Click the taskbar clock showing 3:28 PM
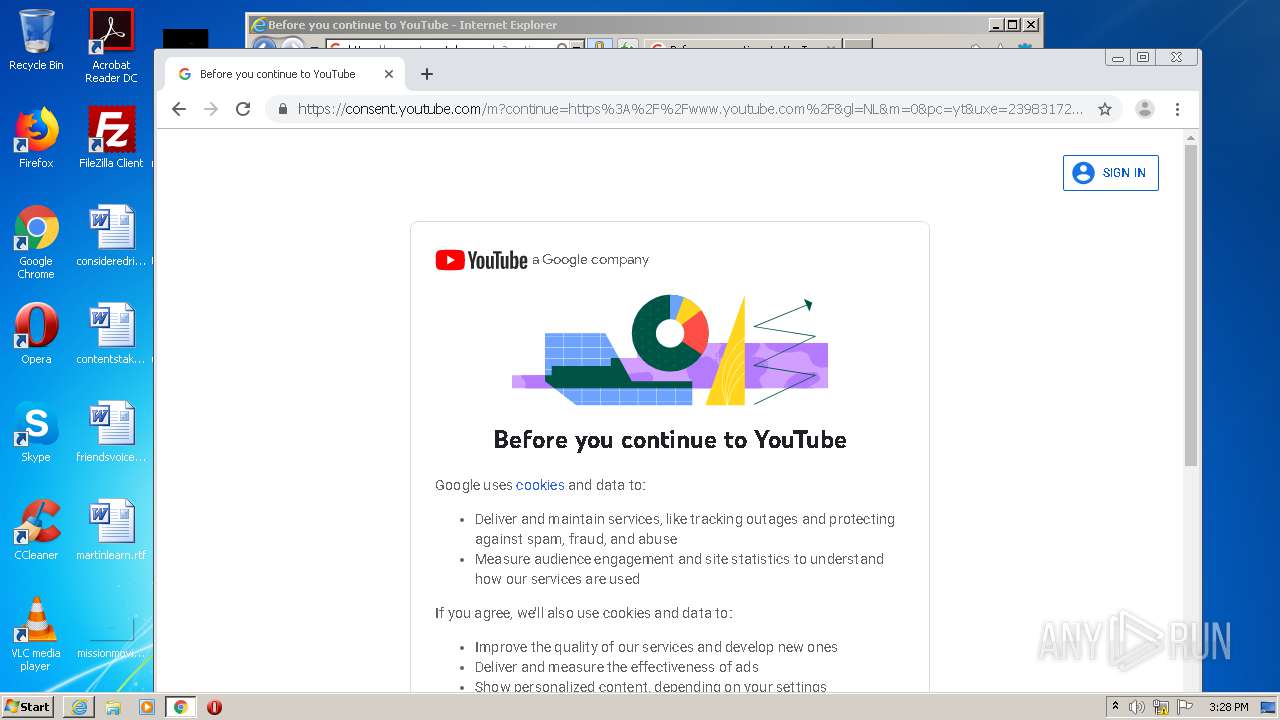Screen dimensions: 1280x720 click(1228, 707)
